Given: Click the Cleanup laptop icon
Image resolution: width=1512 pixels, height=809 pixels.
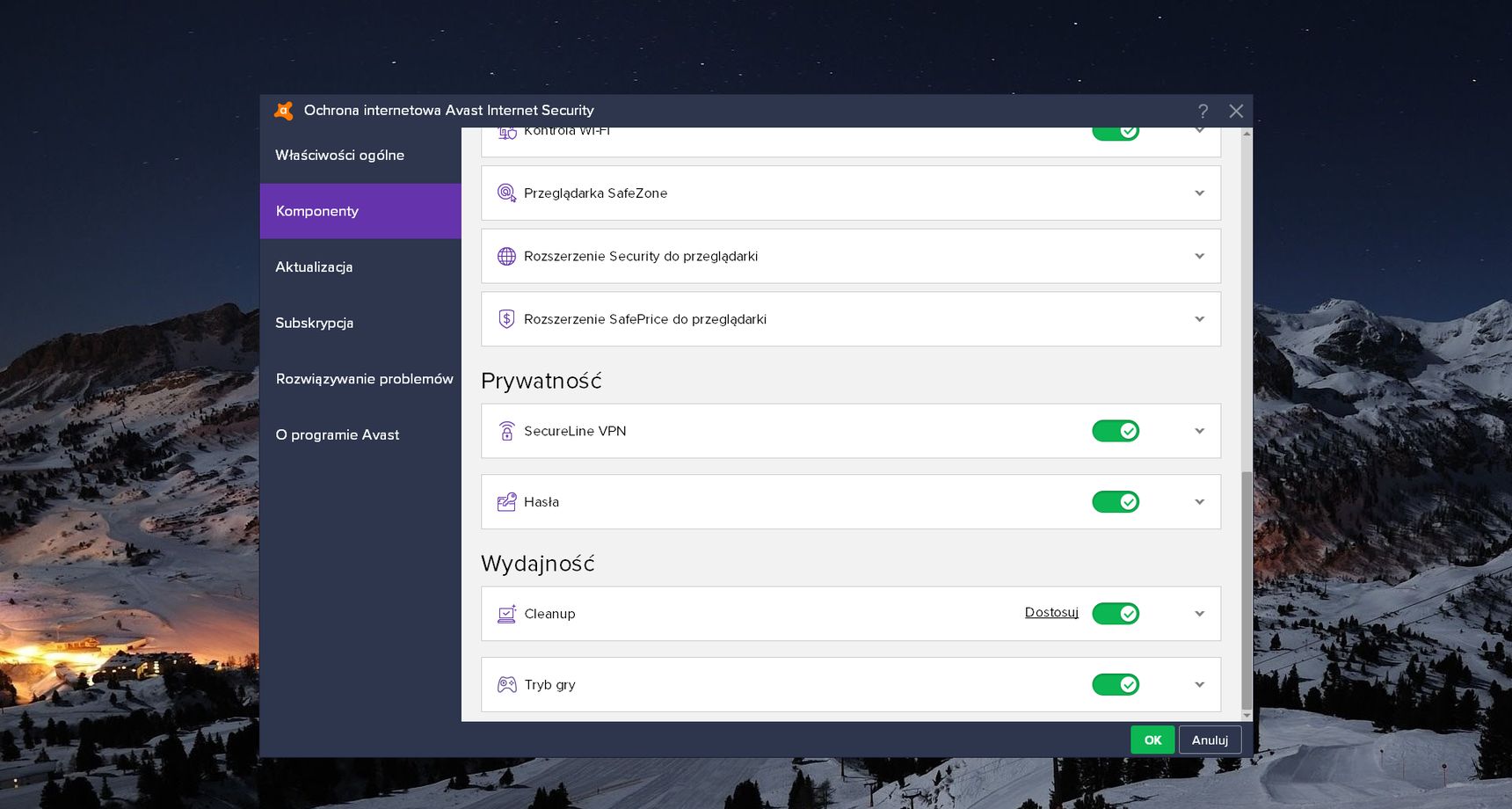Looking at the screenshot, I should (506, 614).
